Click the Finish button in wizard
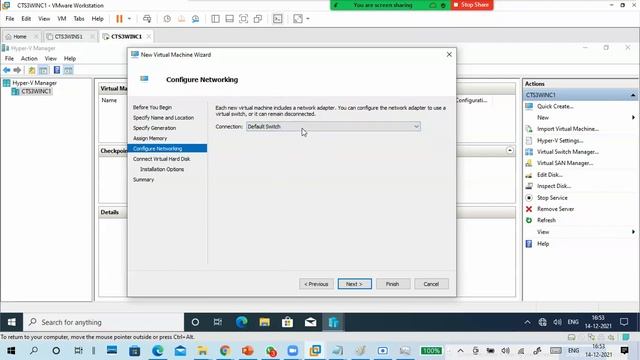The width and height of the screenshot is (640, 360). (393, 284)
